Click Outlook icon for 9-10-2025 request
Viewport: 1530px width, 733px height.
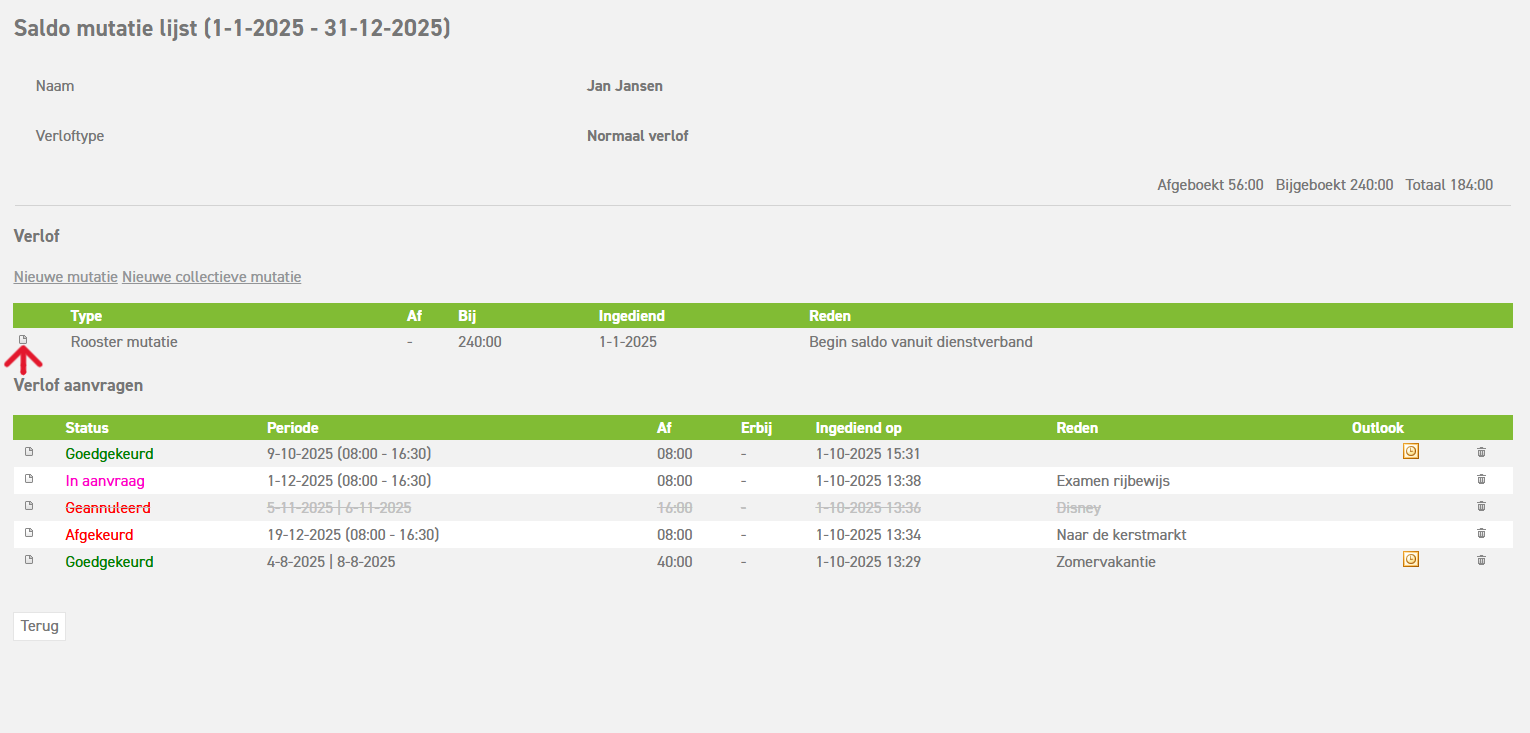1410,452
